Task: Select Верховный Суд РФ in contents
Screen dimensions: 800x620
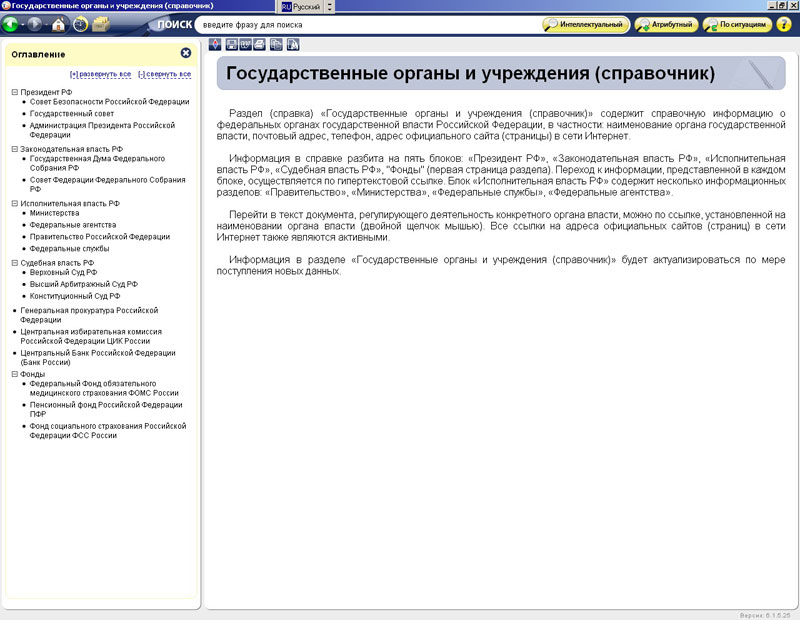Action: 63,272
